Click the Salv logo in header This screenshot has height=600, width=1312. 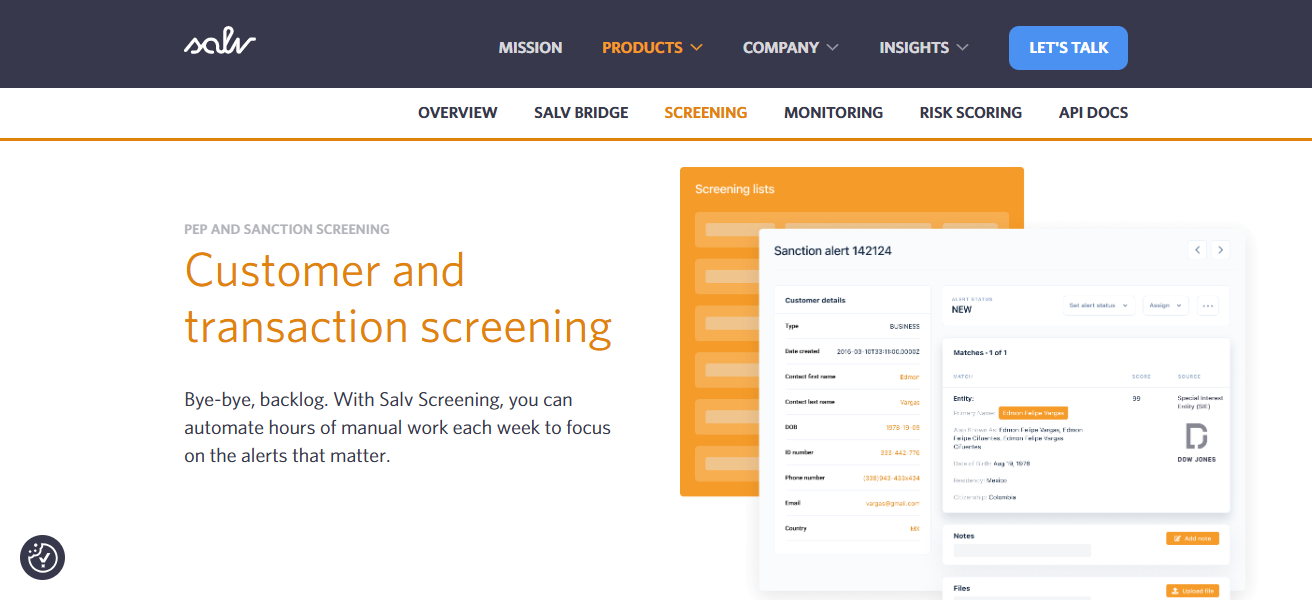[219, 43]
